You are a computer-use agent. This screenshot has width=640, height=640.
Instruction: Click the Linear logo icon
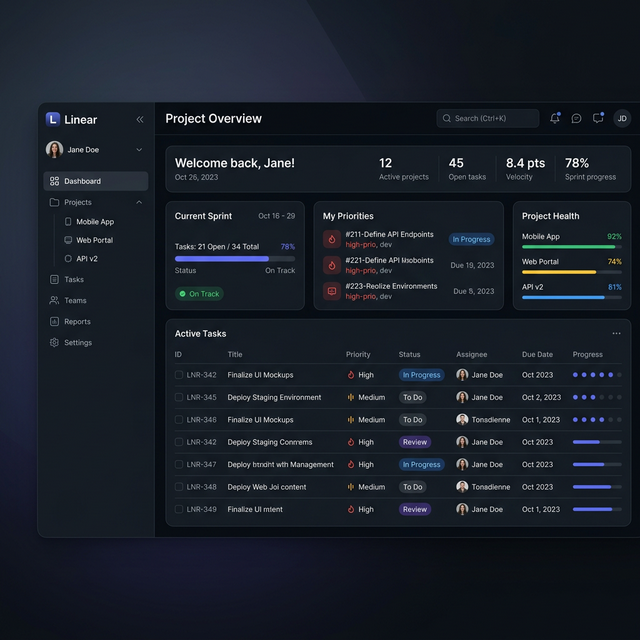pyautogui.click(x=53, y=119)
